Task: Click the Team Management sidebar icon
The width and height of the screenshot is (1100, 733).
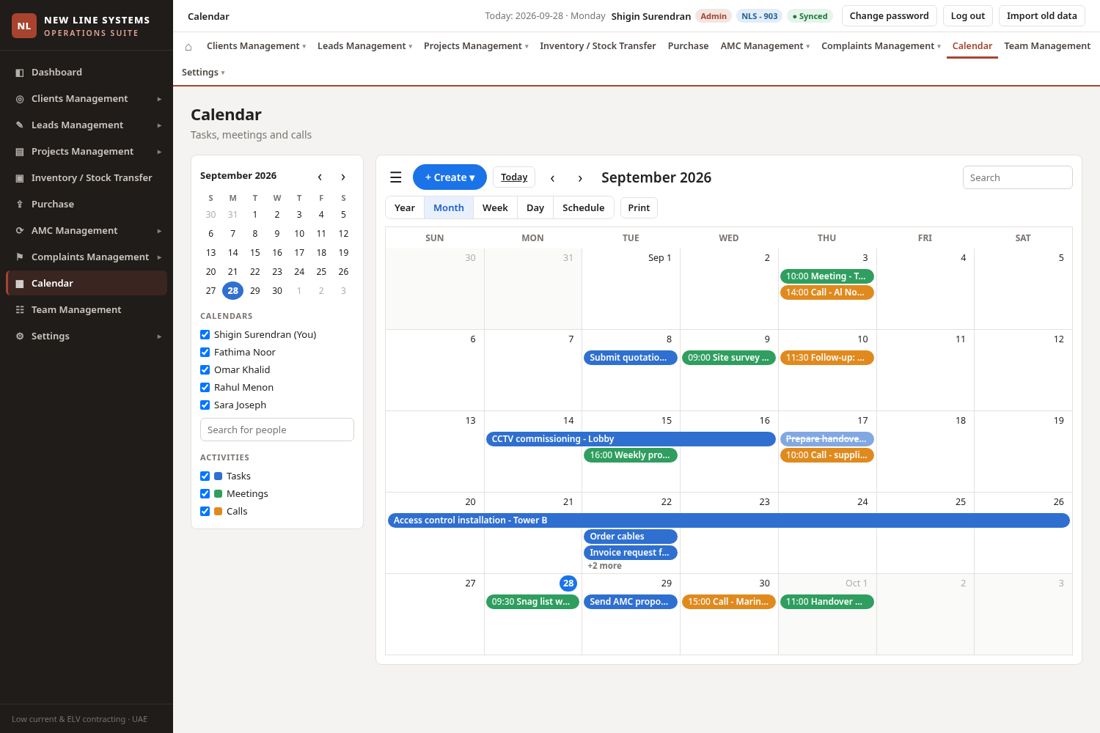Action: [x=20, y=310]
